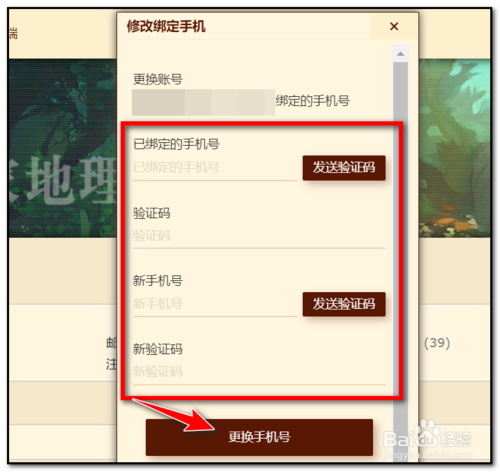The height and width of the screenshot is (472, 500).
Task: Click the forest banner image right of dialog
Action: pos(454,148)
